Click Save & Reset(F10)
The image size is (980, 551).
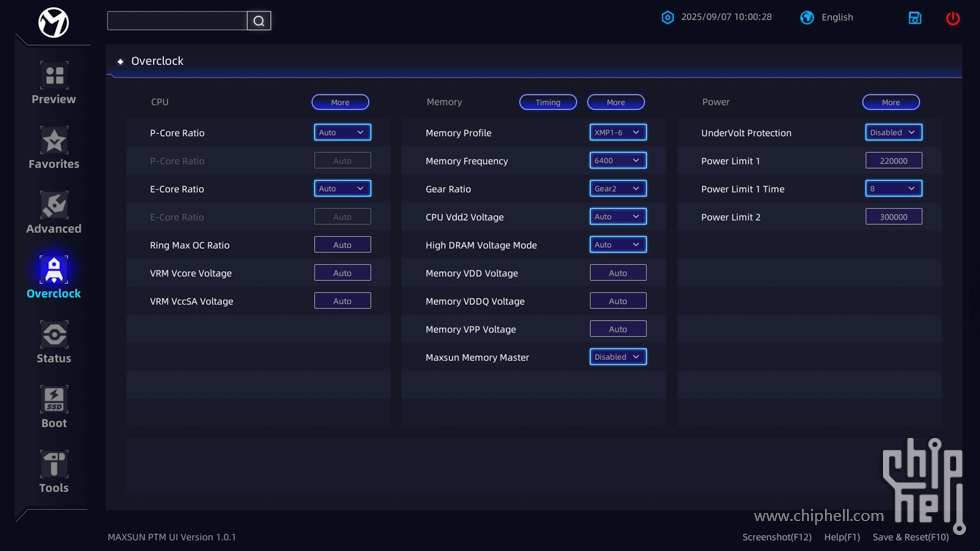pos(911,537)
